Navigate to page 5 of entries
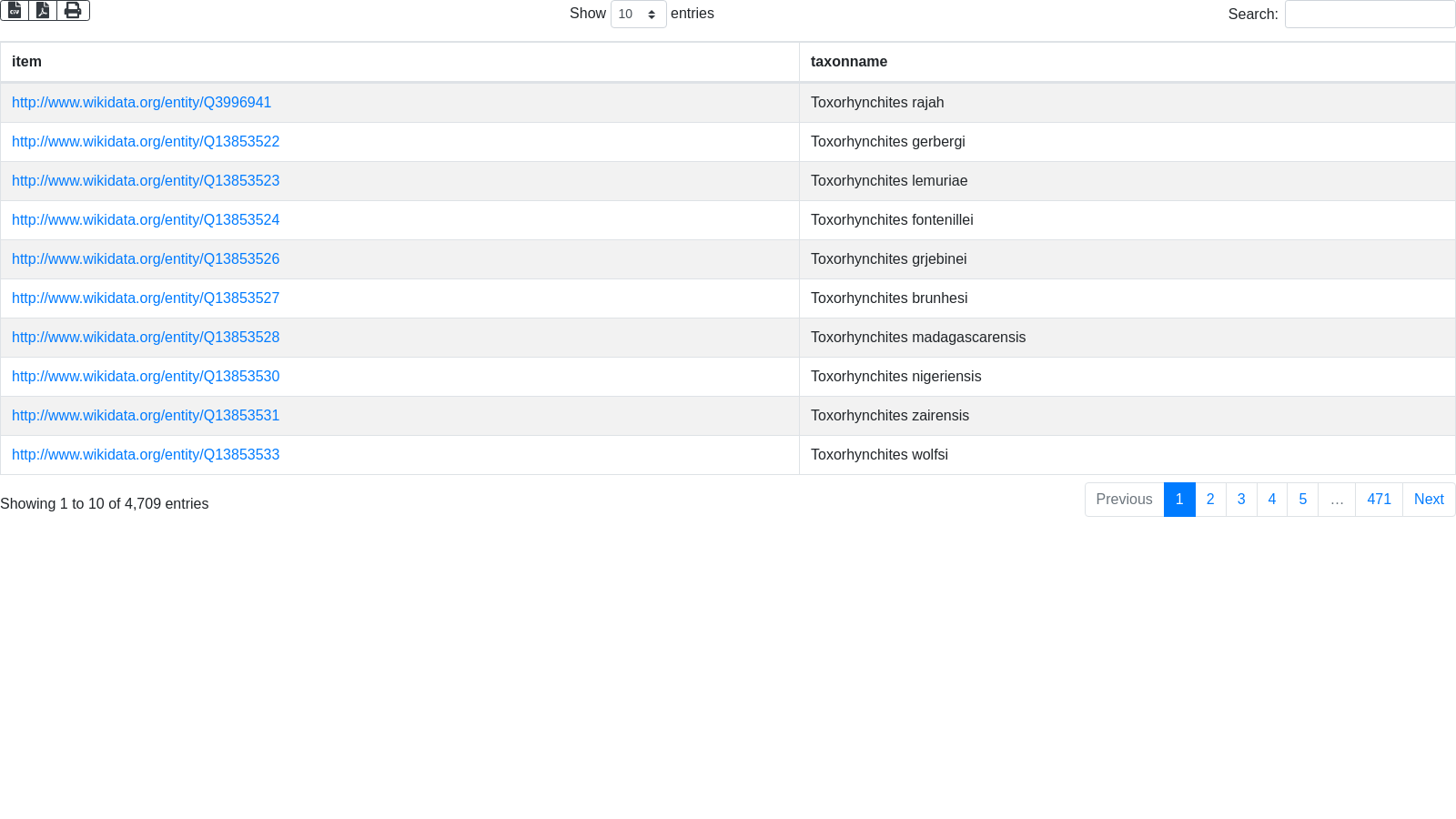 click(1302, 500)
